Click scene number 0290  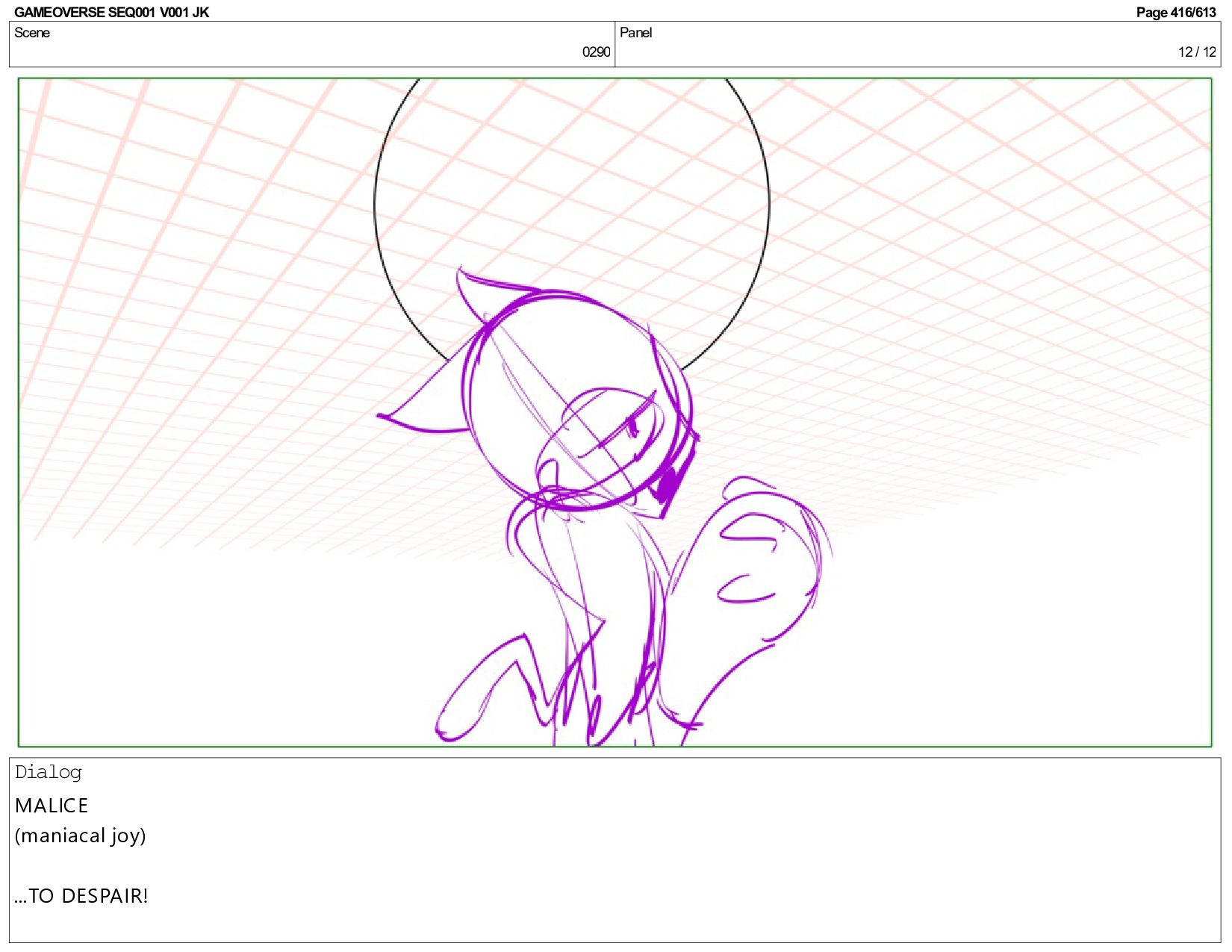click(596, 52)
